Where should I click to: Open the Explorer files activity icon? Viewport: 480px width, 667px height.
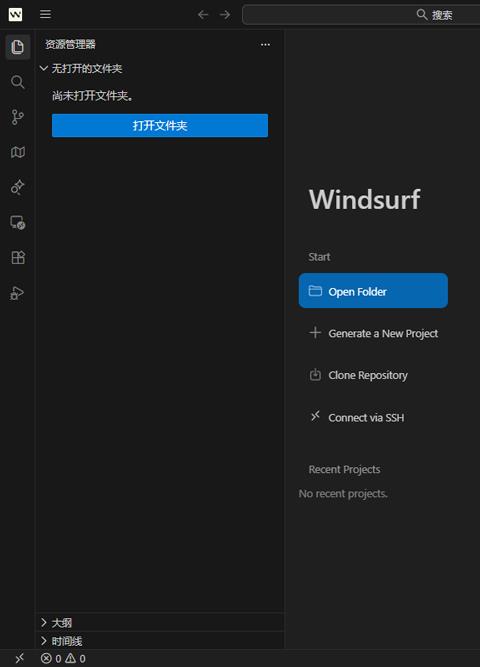pyautogui.click(x=17, y=47)
